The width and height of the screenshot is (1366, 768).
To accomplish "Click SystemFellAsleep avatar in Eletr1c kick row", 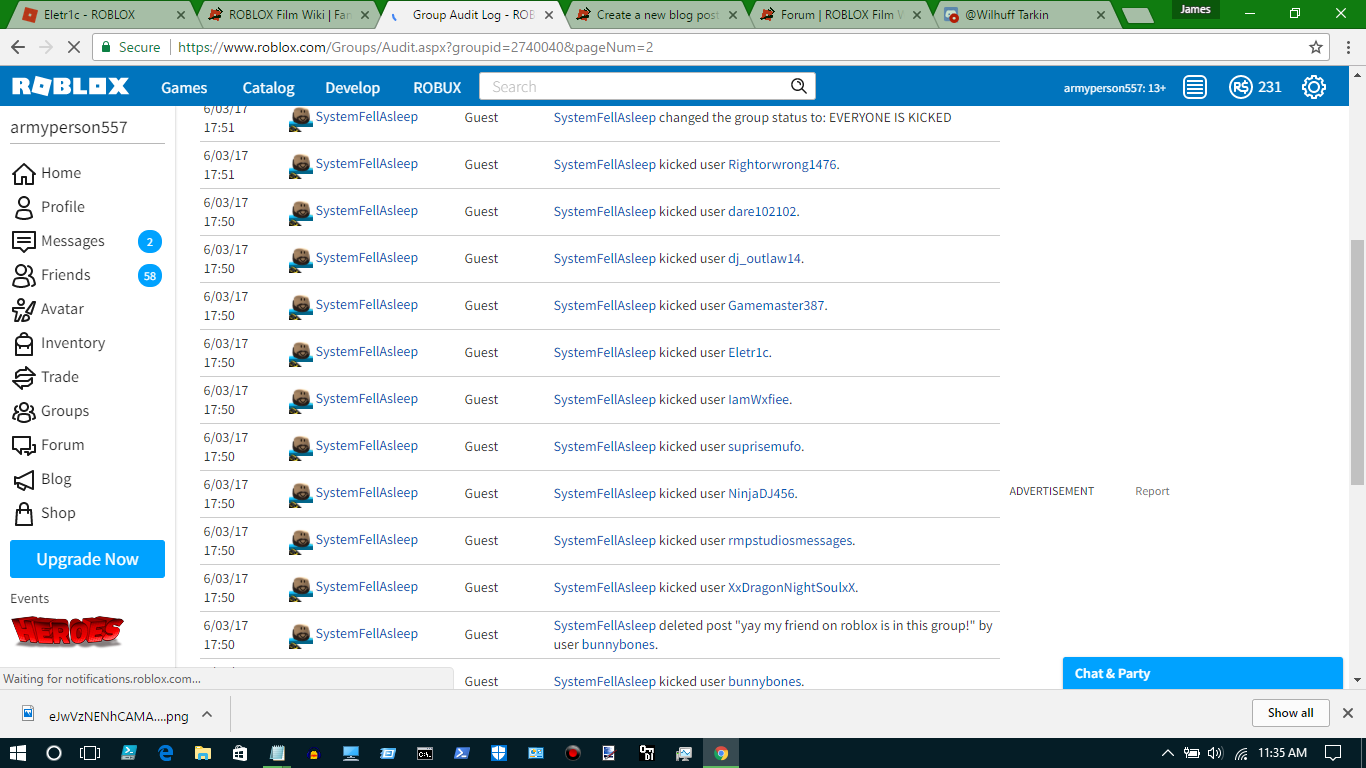I will pos(301,354).
